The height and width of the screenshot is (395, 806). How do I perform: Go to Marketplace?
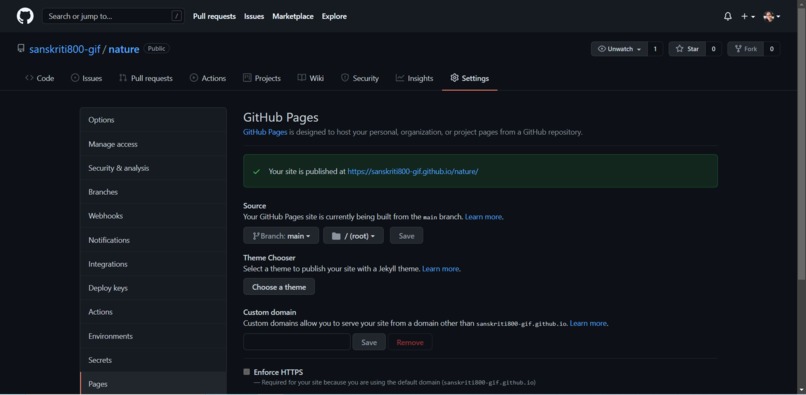click(x=292, y=16)
